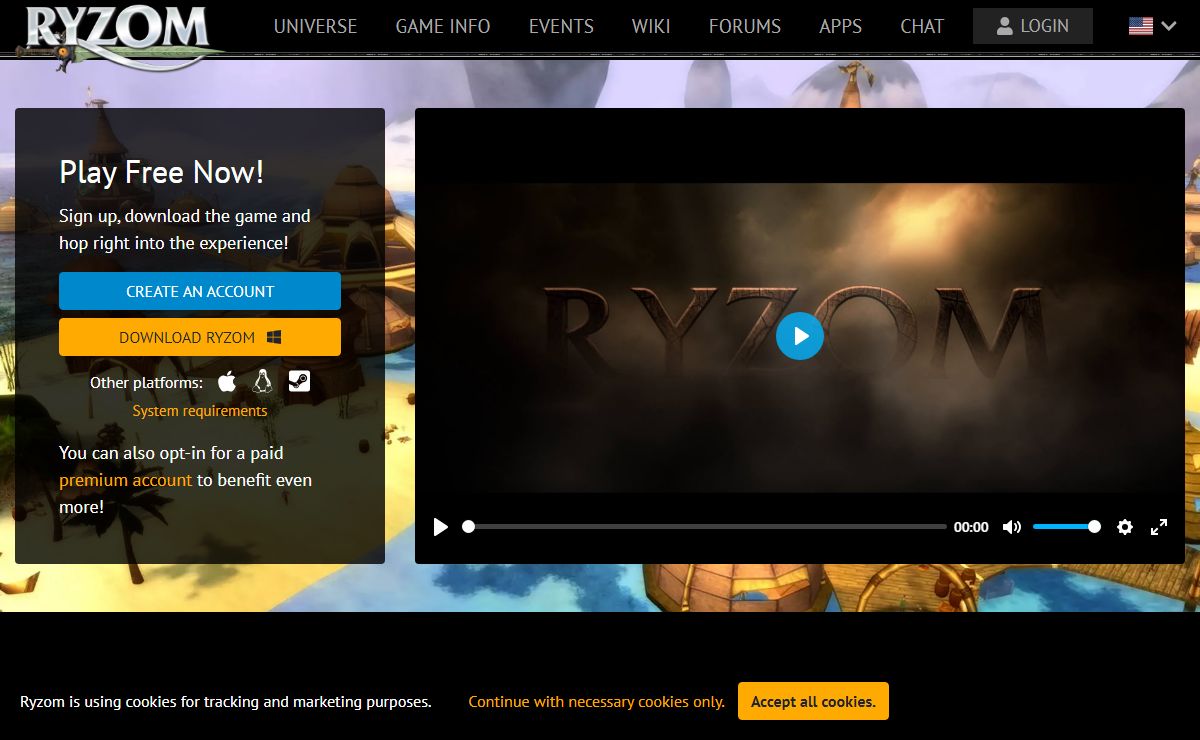This screenshot has height=740, width=1200.
Task: Accept all cookies
Action: (813, 701)
